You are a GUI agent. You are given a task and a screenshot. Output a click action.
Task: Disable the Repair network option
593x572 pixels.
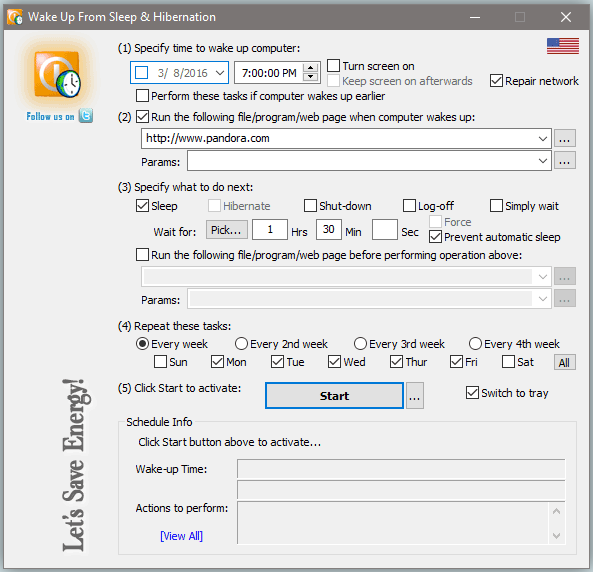(x=496, y=81)
